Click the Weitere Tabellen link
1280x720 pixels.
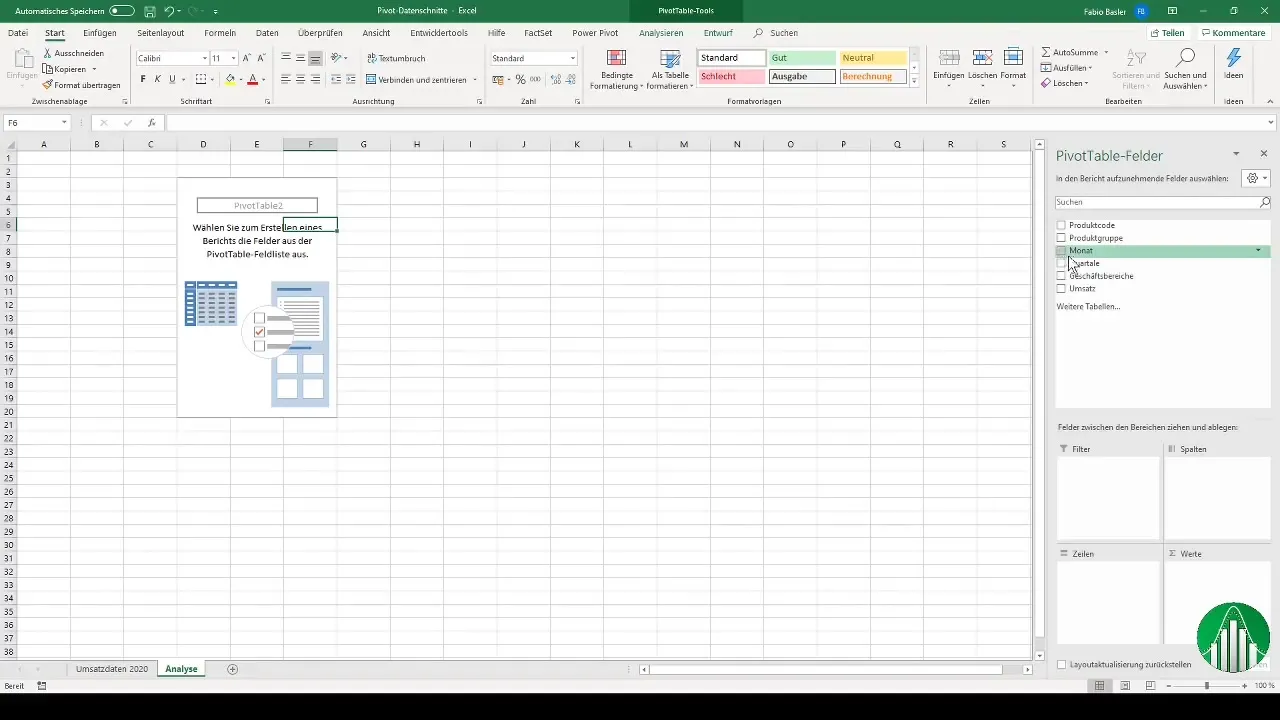[x=1088, y=306]
